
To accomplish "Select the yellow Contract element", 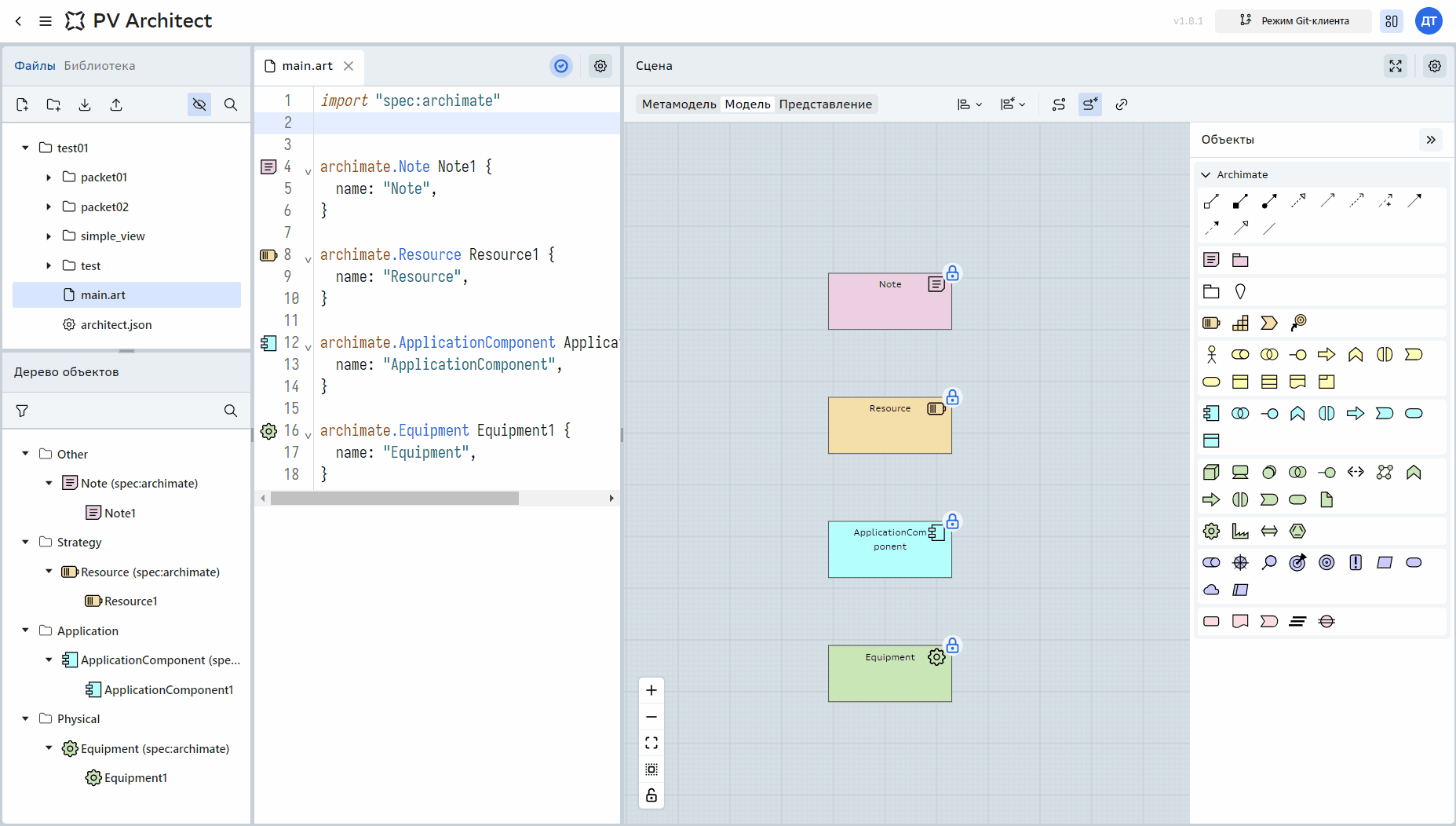I will pyautogui.click(x=1269, y=382).
